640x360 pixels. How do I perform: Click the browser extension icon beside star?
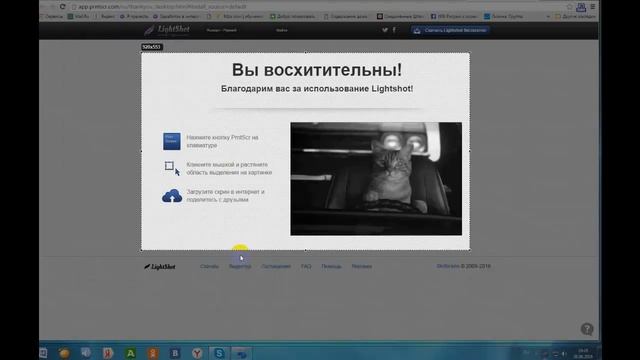pos(581,7)
